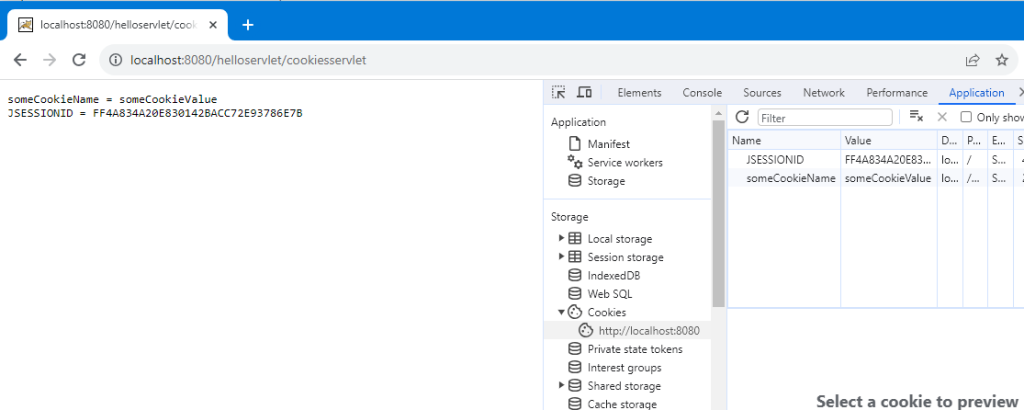This screenshot has width=1024, height=410.
Task: Toggle the device toolbar icon
Action: 584,93
